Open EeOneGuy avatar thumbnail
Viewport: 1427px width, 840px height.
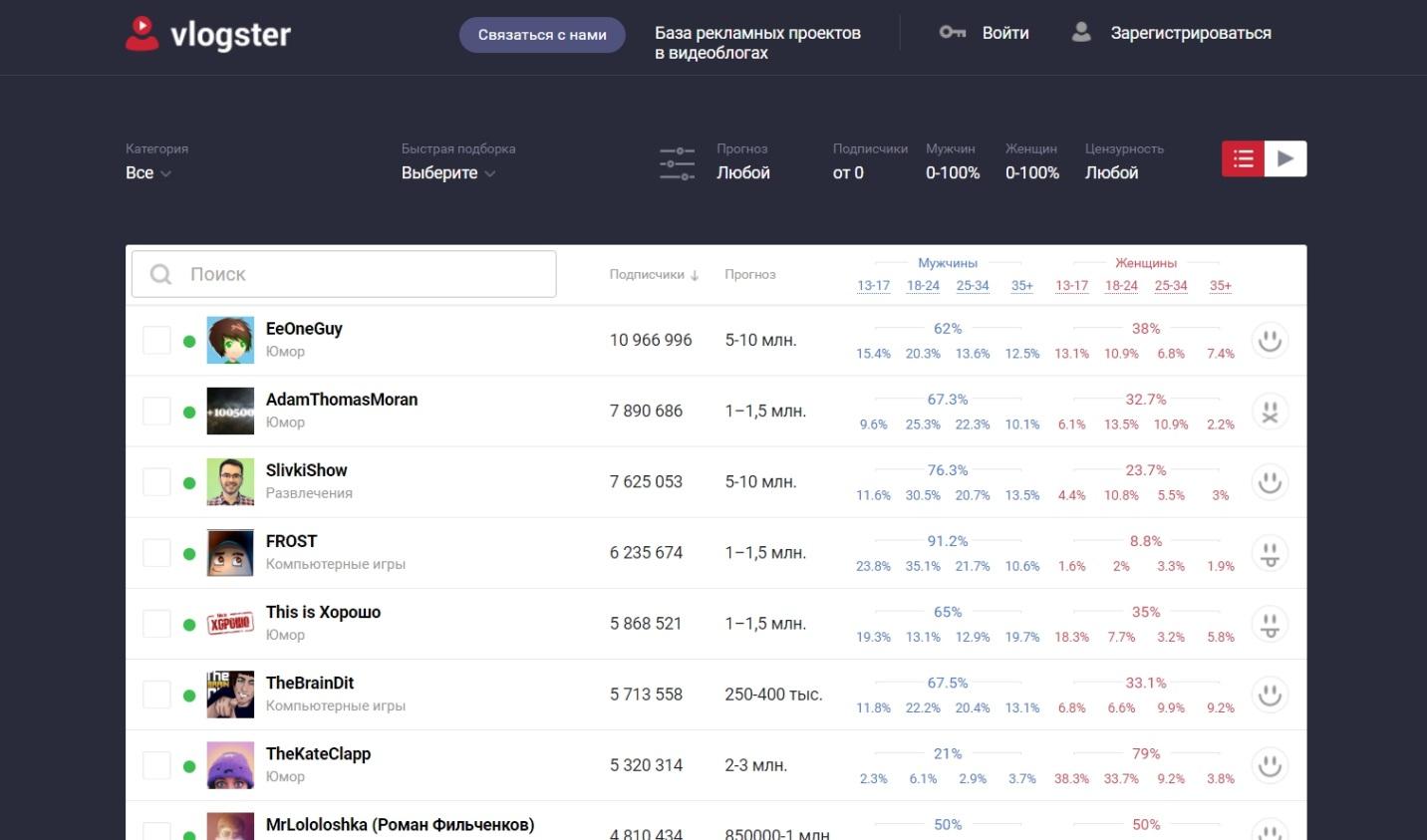point(230,341)
